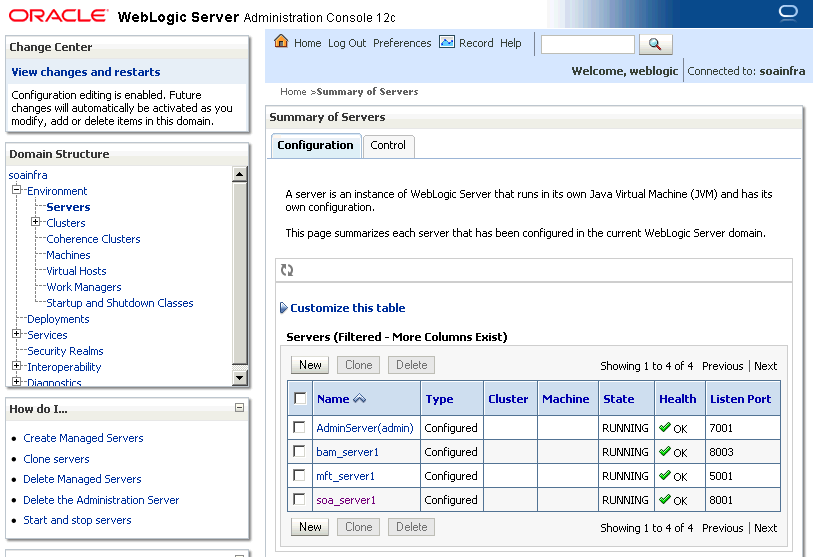
Task: Open the soainfra domain root link
Action: (x=28, y=175)
